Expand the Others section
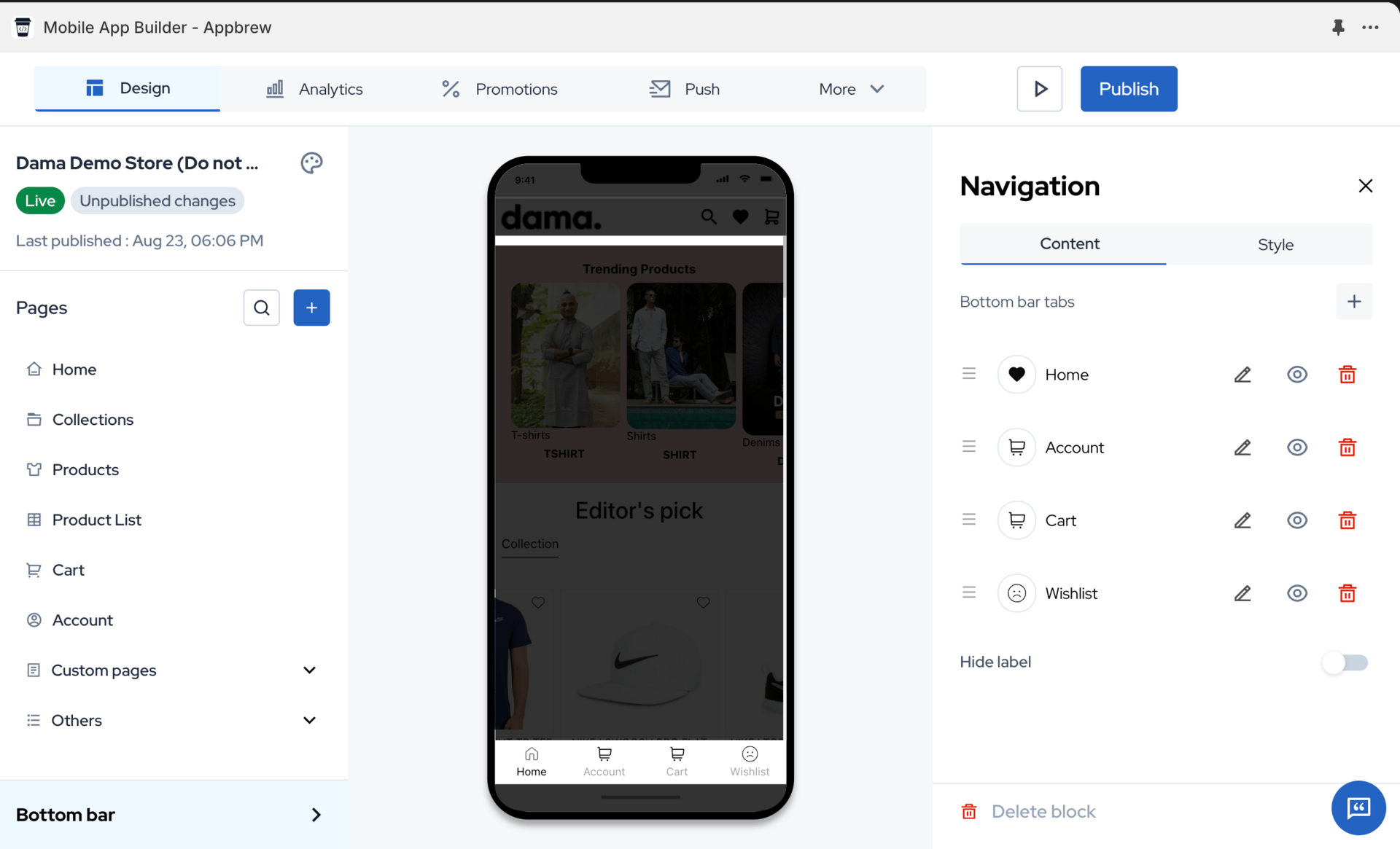Screen dimensions: 1400x849 click(309, 720)
